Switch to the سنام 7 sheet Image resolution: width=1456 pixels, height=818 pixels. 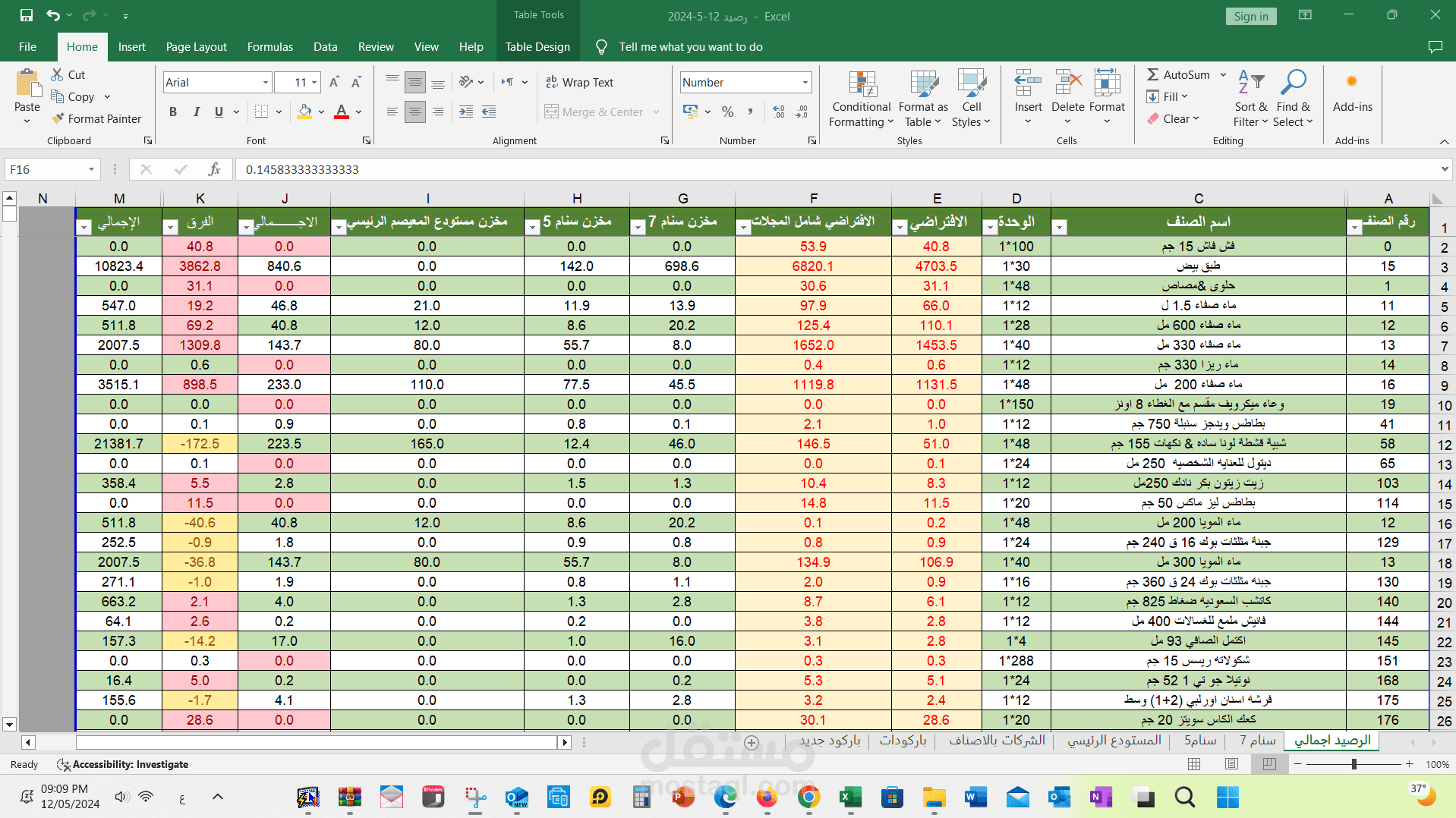point(1257,740)
